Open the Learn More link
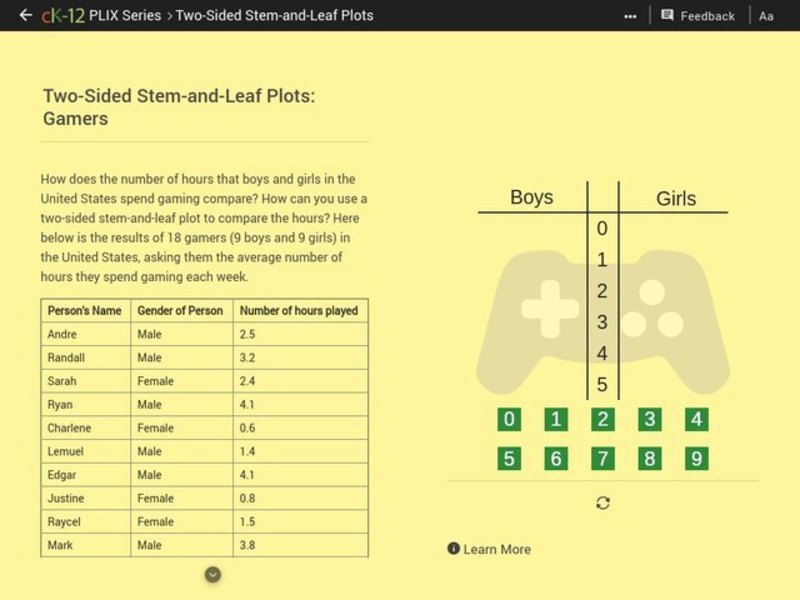 click(x=497, y=549)
